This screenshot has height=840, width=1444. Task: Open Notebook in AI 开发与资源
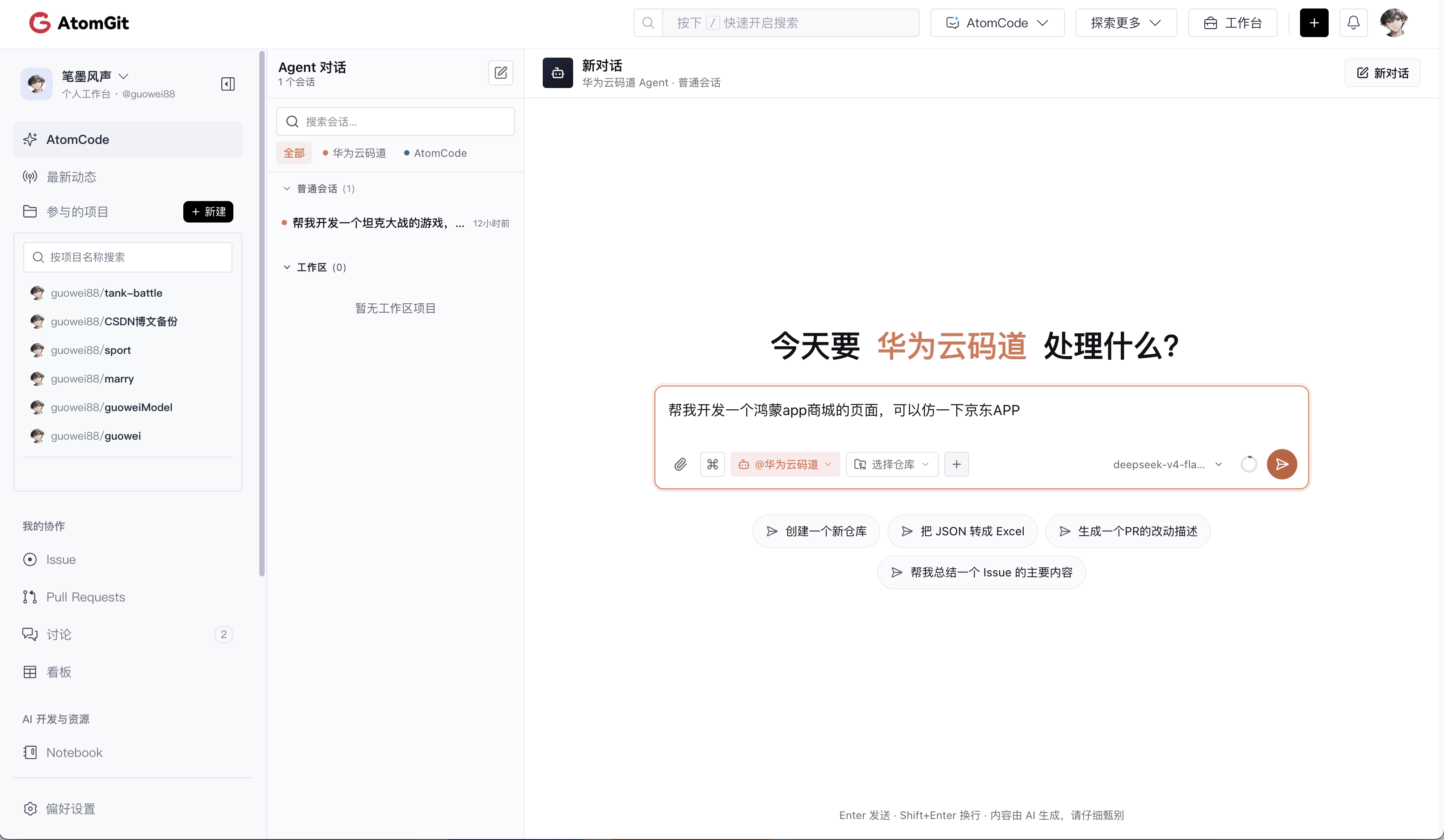click(x=128, y=752)
